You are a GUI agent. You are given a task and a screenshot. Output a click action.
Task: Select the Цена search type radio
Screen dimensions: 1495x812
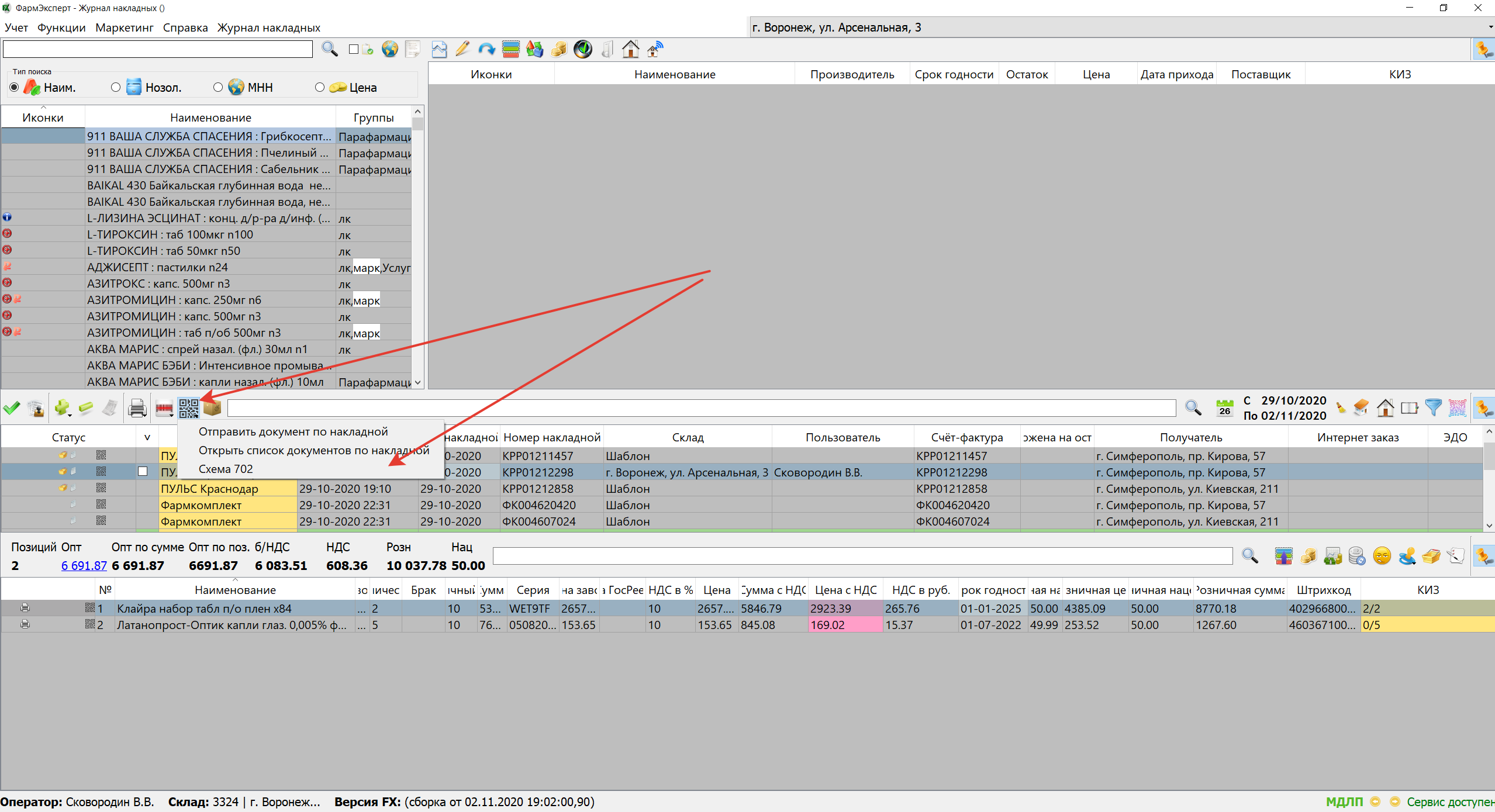point(320,87)
